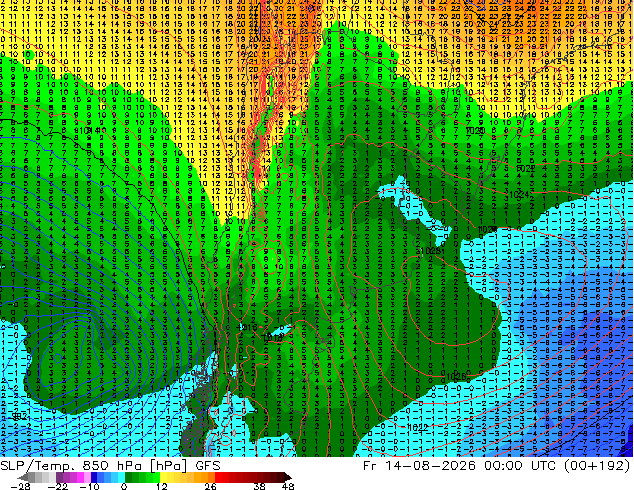634x490 pixels.
Task: Click the '12' color scale label
Action: click(162, 486)
